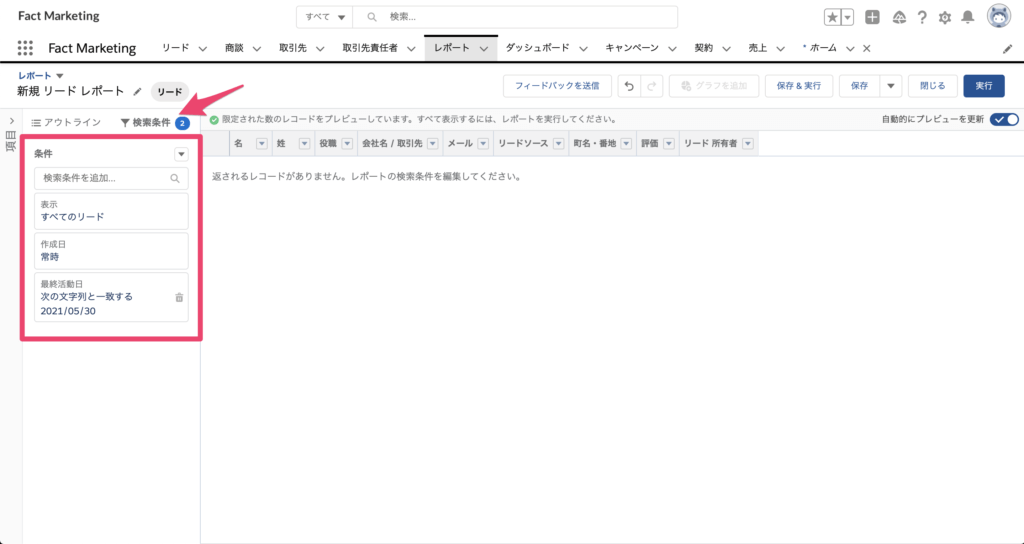This screenshot has height=544, width=1024.
Task: Go to the リード tab
Action: 176,48
